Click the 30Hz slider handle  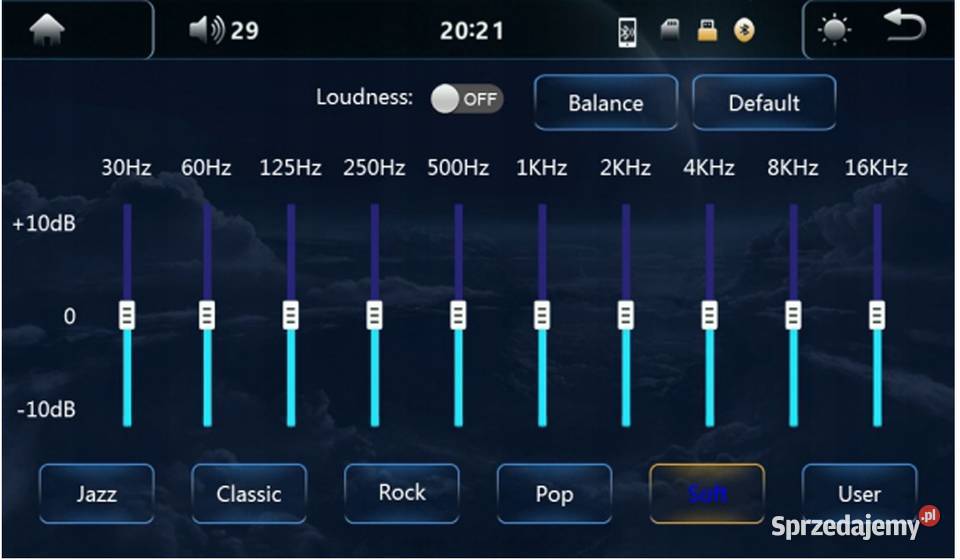tap(127, 315)
